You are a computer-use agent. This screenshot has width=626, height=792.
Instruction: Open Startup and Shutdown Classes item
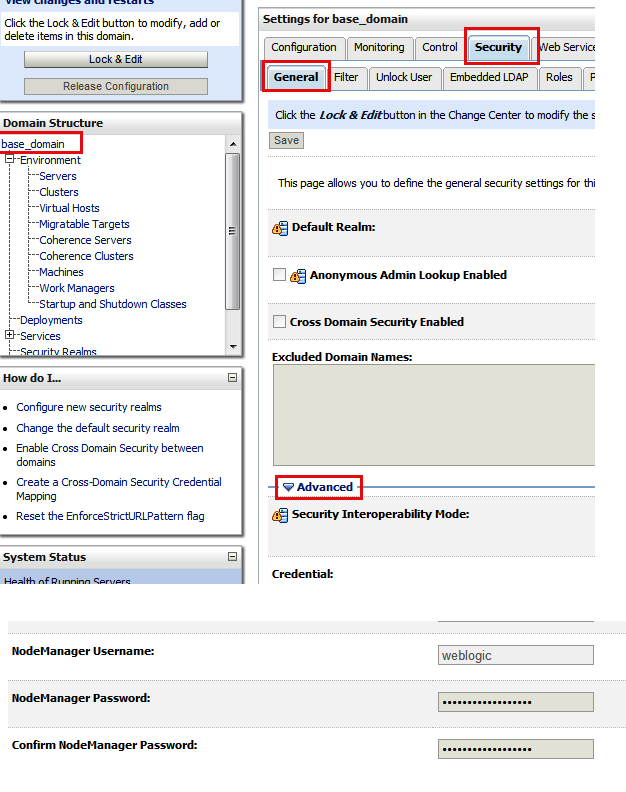[113, 304]
